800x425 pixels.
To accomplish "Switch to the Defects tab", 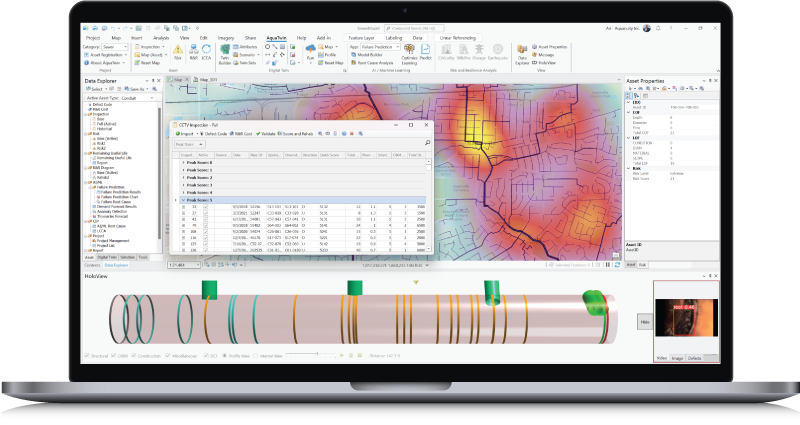I will [x=696, y=357].
